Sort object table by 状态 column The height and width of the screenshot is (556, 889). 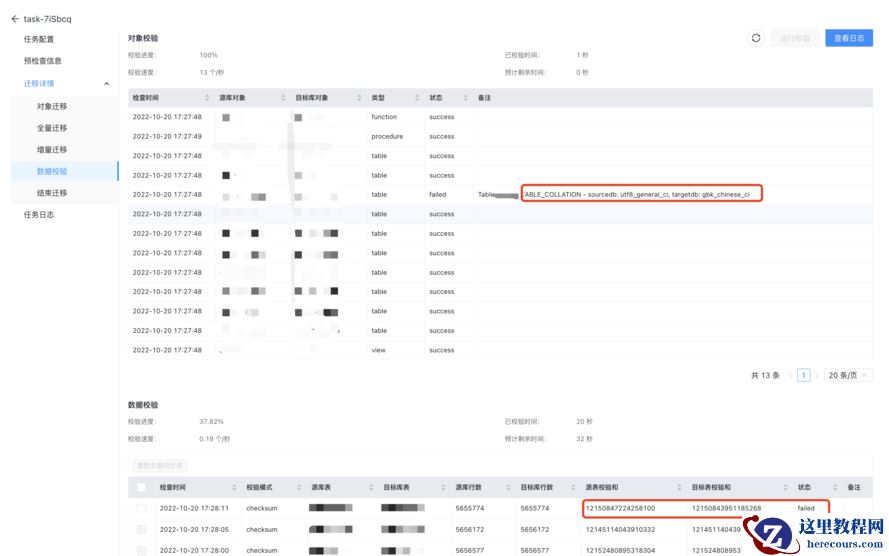click(x=465, y=98)
